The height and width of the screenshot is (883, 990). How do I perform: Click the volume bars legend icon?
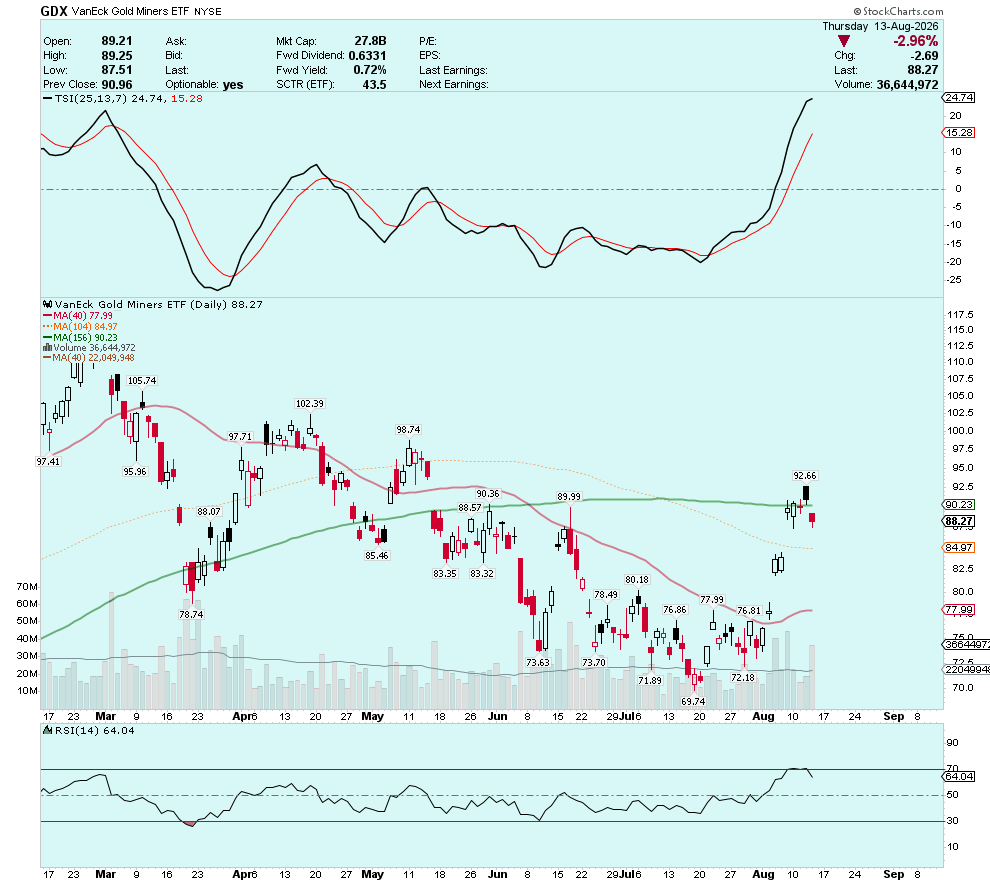(x=47, y=348)
